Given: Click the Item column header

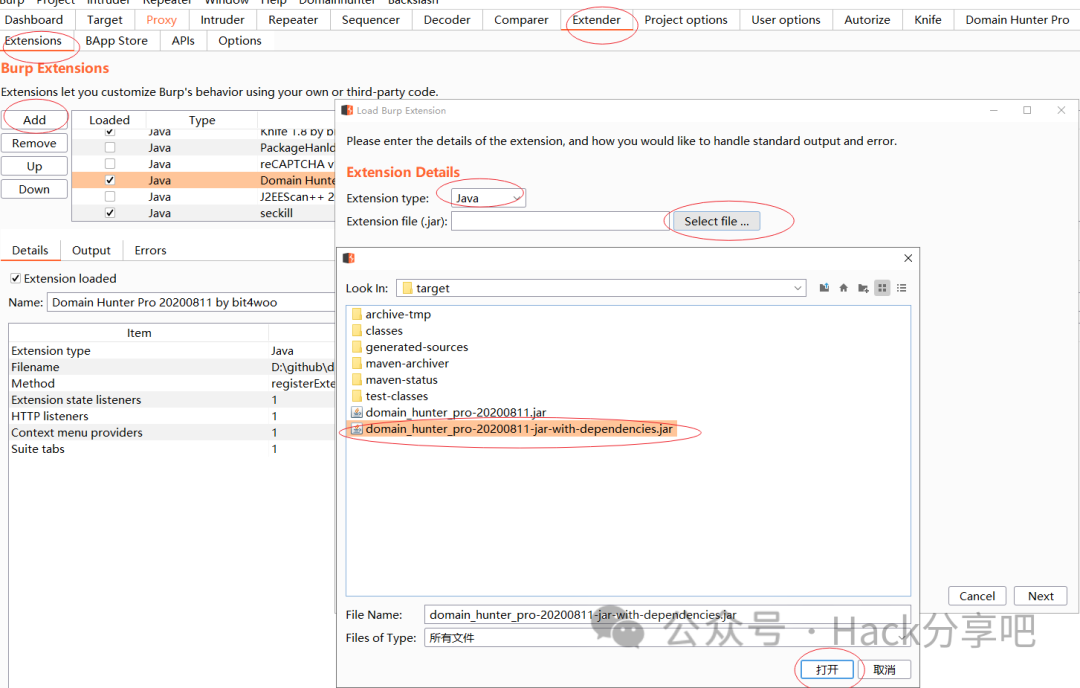Looking at the screenshot, I should coord(138,333).
